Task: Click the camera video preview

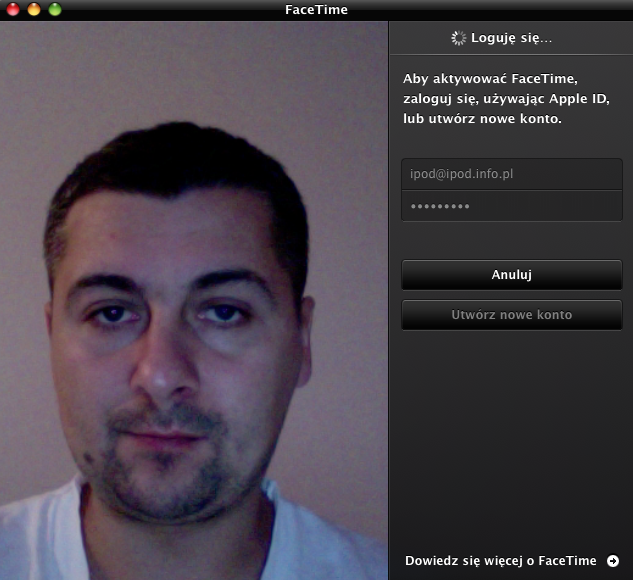Action: tap(194, 301)
